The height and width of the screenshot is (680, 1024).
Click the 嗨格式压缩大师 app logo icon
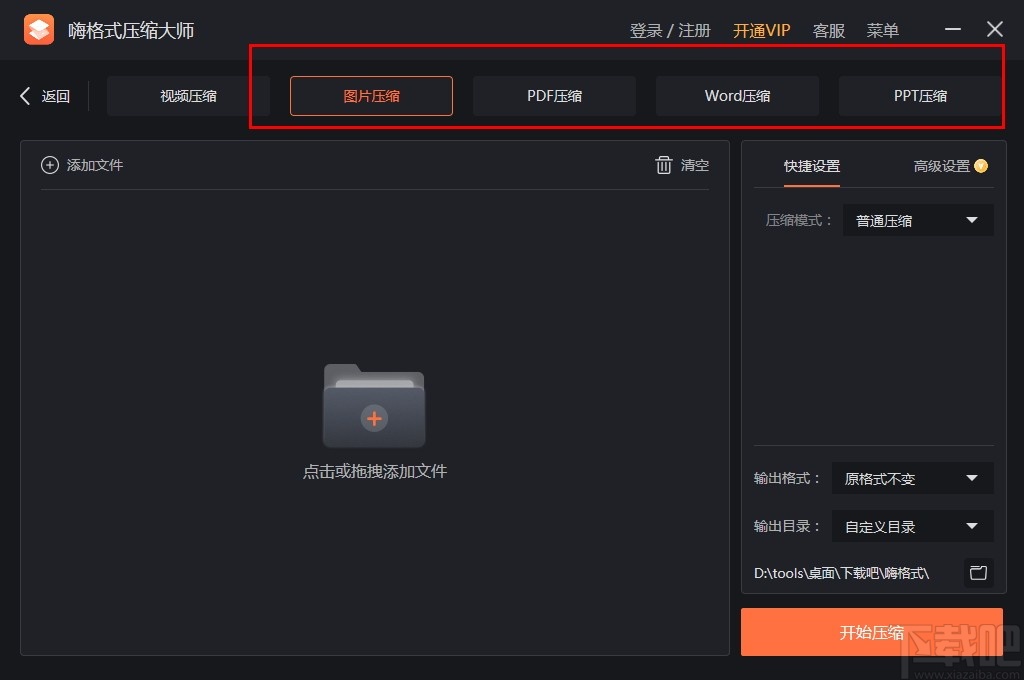38,29
